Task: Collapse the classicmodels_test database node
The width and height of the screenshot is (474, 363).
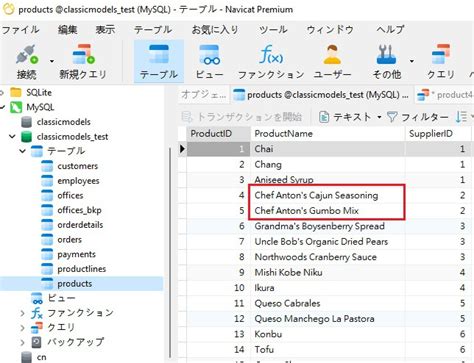Action: click(x=12, y=137)
